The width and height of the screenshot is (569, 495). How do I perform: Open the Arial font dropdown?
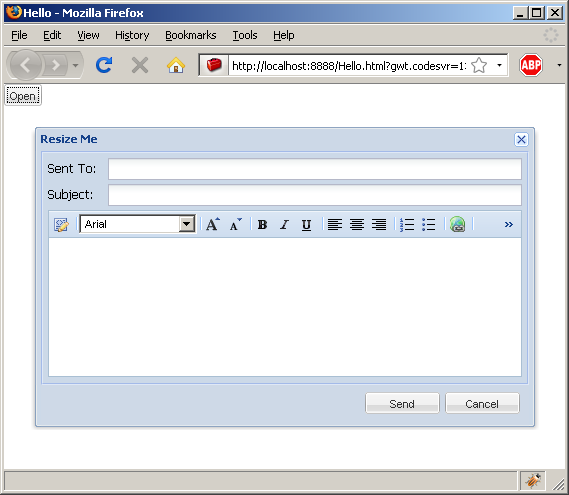pyautogui.click(x=187, y=224)
